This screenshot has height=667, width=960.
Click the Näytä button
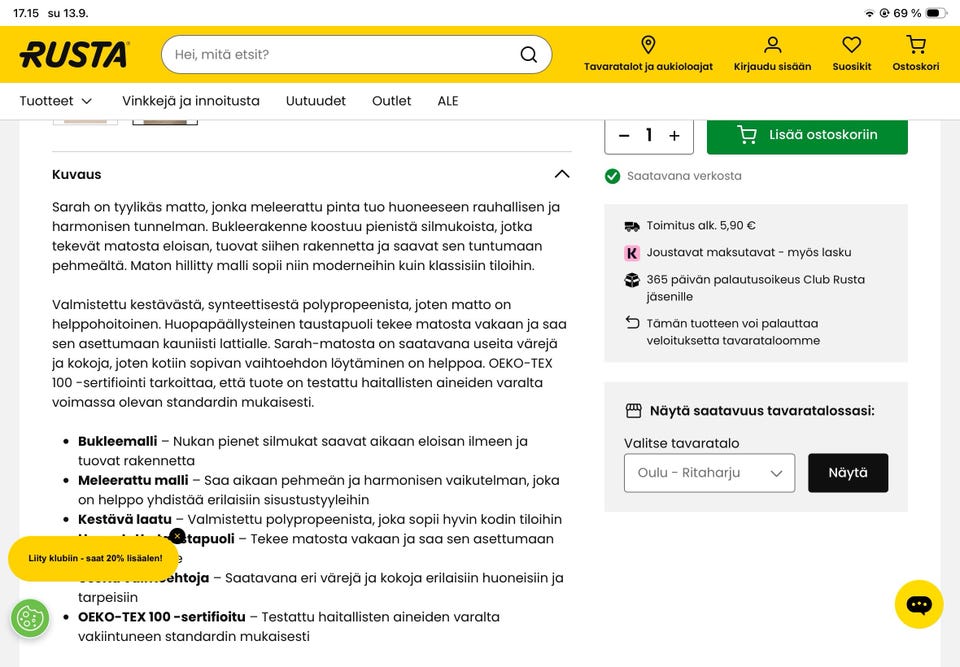[847, 473]
